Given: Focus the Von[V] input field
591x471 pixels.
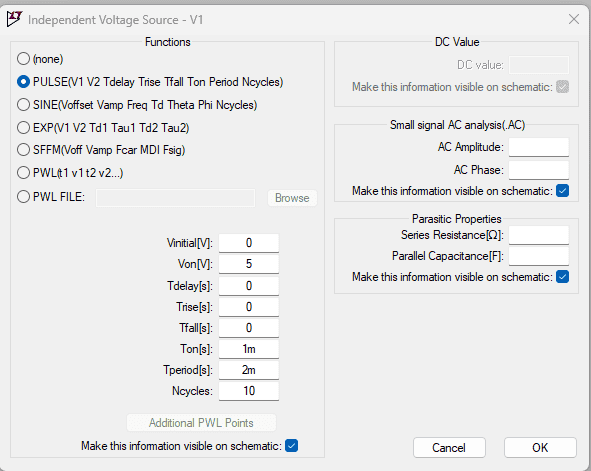Looking at the screenshot, I should [249, 264].
